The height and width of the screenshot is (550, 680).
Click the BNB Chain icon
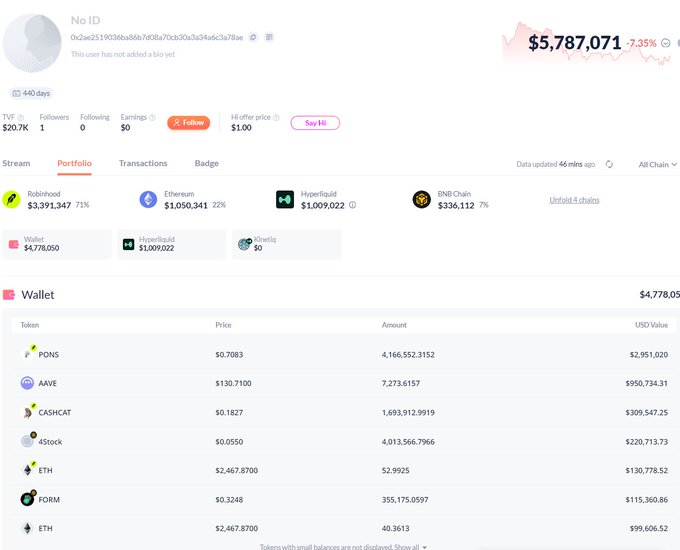point(422,200)
